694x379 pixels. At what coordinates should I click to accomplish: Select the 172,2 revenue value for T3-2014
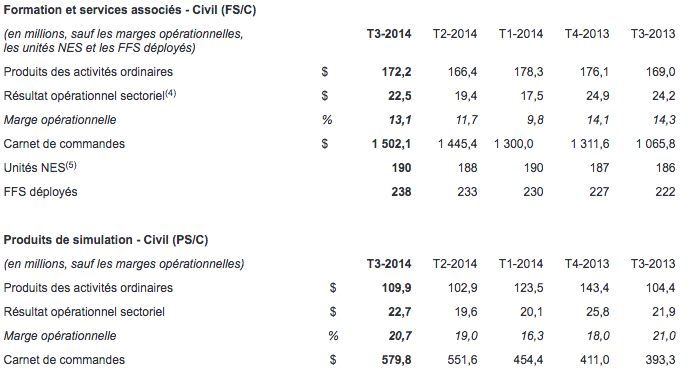point(397,72)
